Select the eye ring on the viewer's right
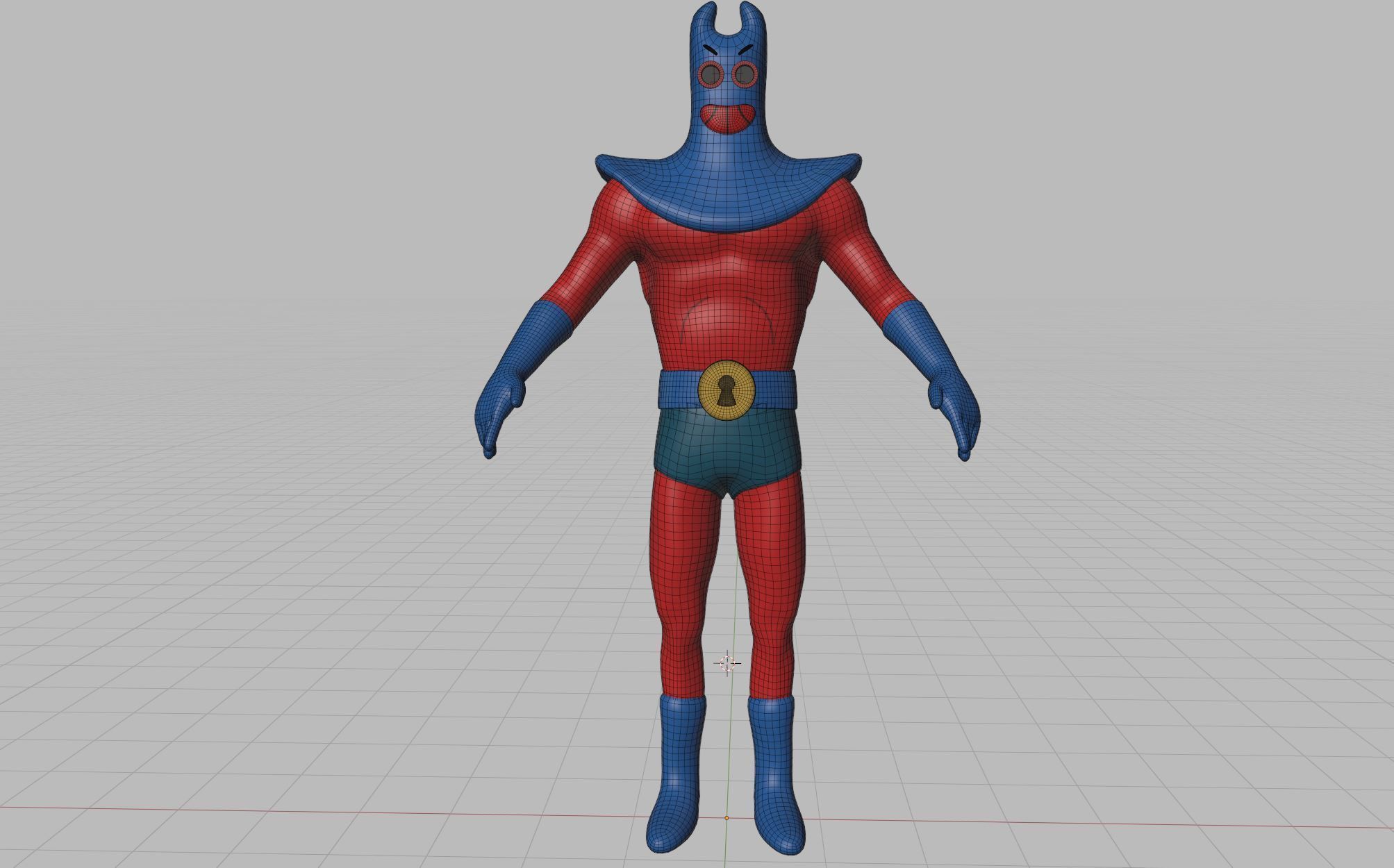 [x=745, y=74]
